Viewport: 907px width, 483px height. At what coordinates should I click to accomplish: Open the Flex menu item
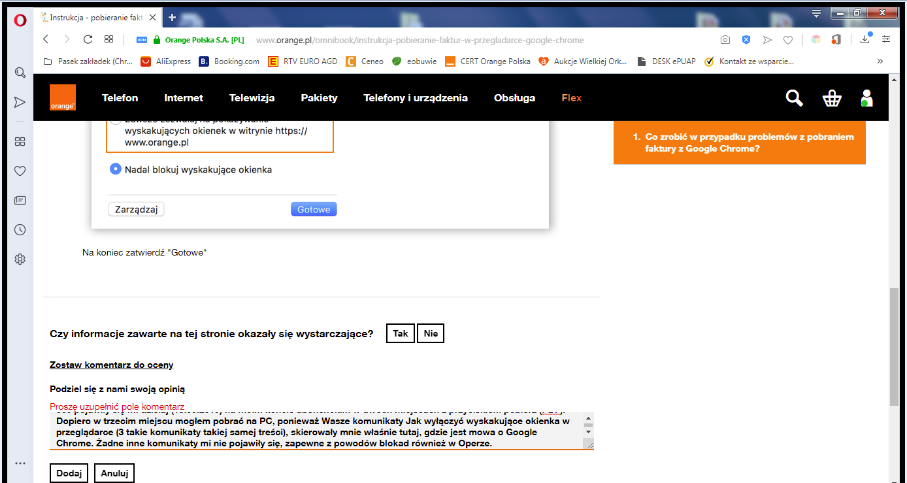coord(571,98)
